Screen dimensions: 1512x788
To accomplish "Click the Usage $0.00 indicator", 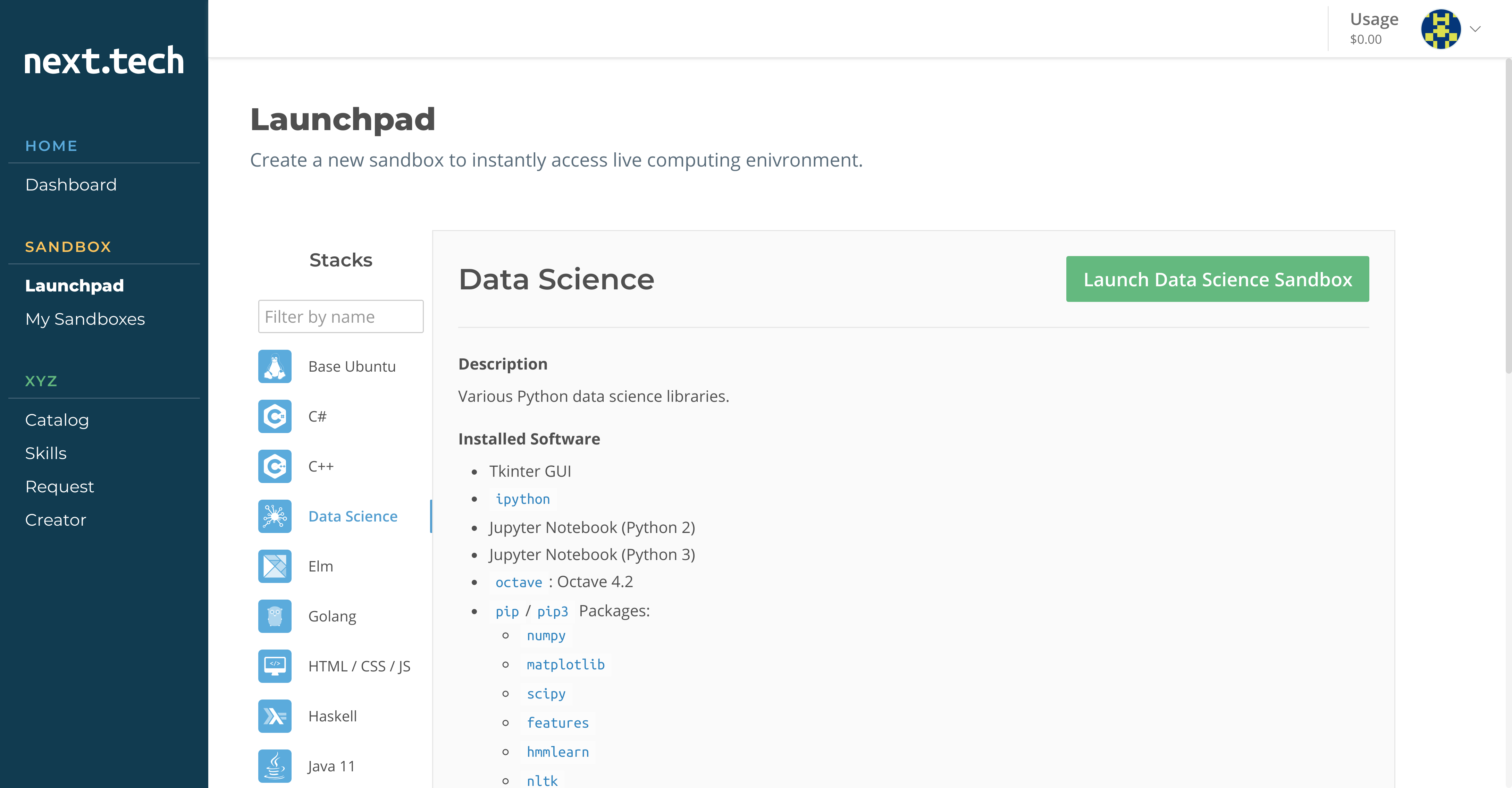I will [x=1374, y=29].
